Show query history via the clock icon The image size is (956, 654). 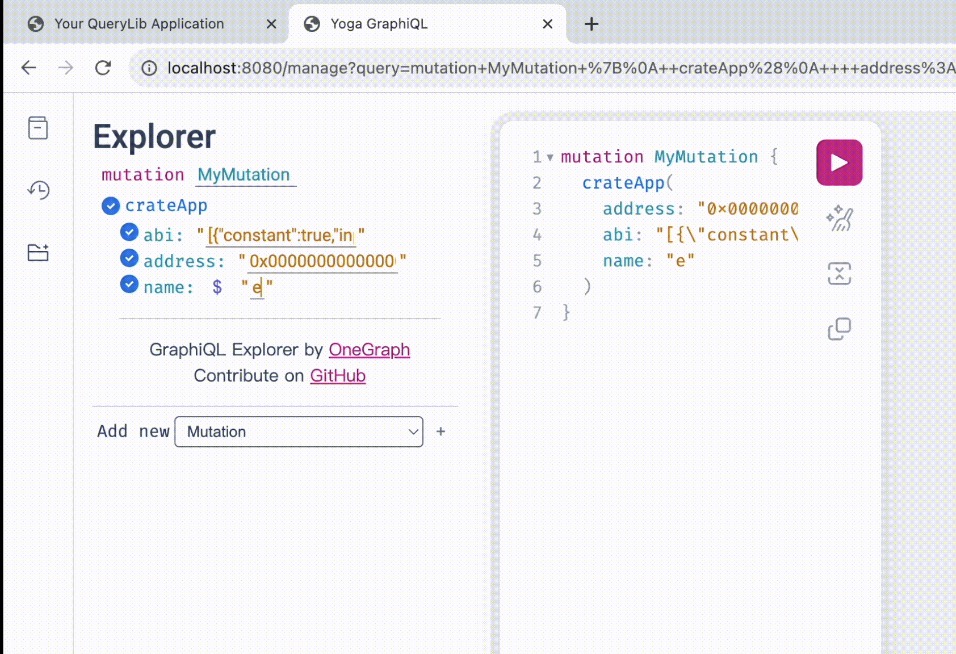(37, 189)
